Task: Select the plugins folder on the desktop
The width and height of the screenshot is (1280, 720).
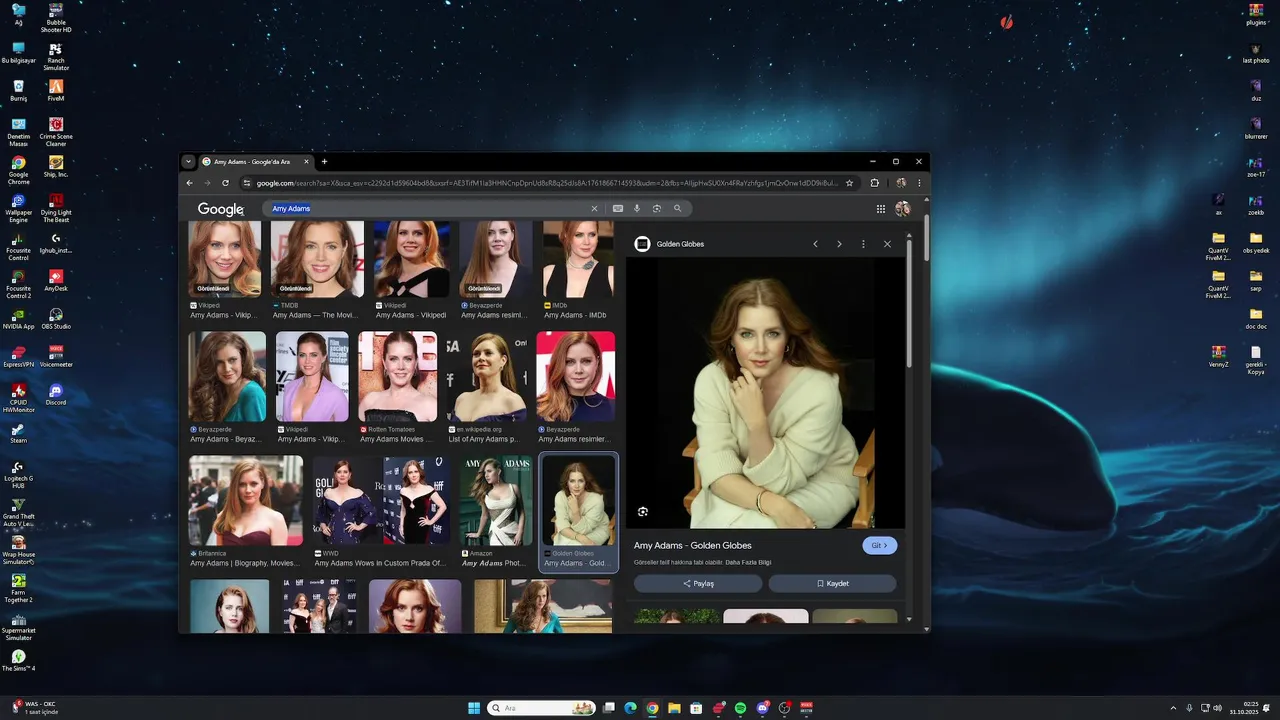Action: point(1256,14)
